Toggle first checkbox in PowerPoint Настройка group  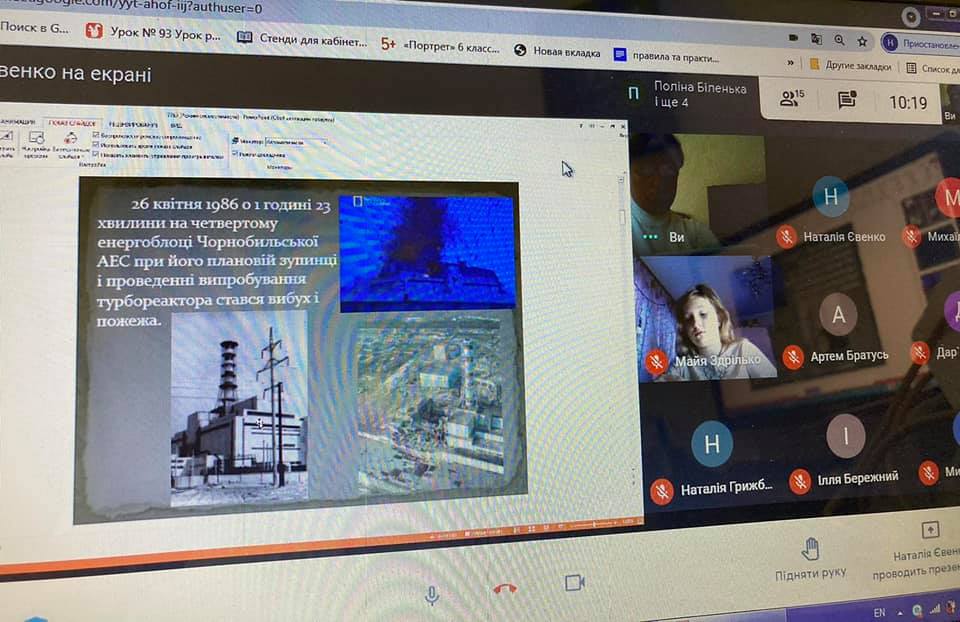(96, 135)
